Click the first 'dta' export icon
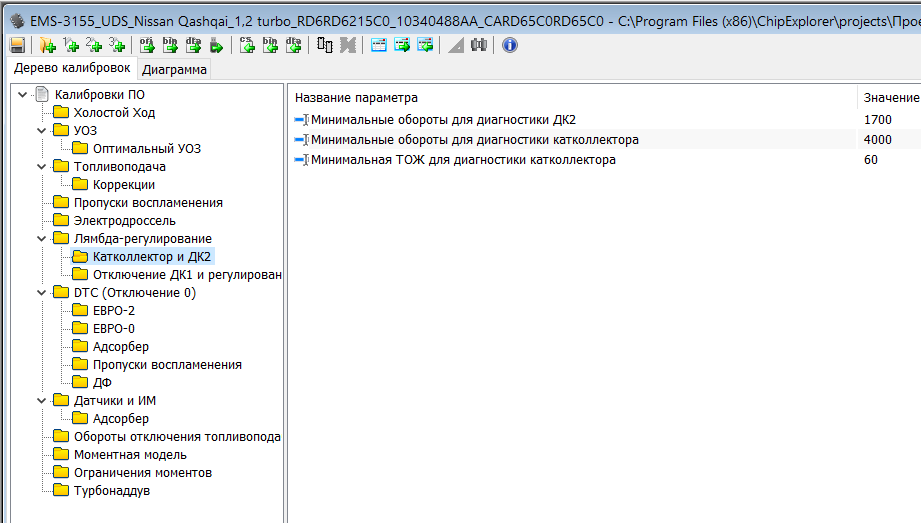Image resolution: width=921 pixels, height=523 pixels. 193,45
